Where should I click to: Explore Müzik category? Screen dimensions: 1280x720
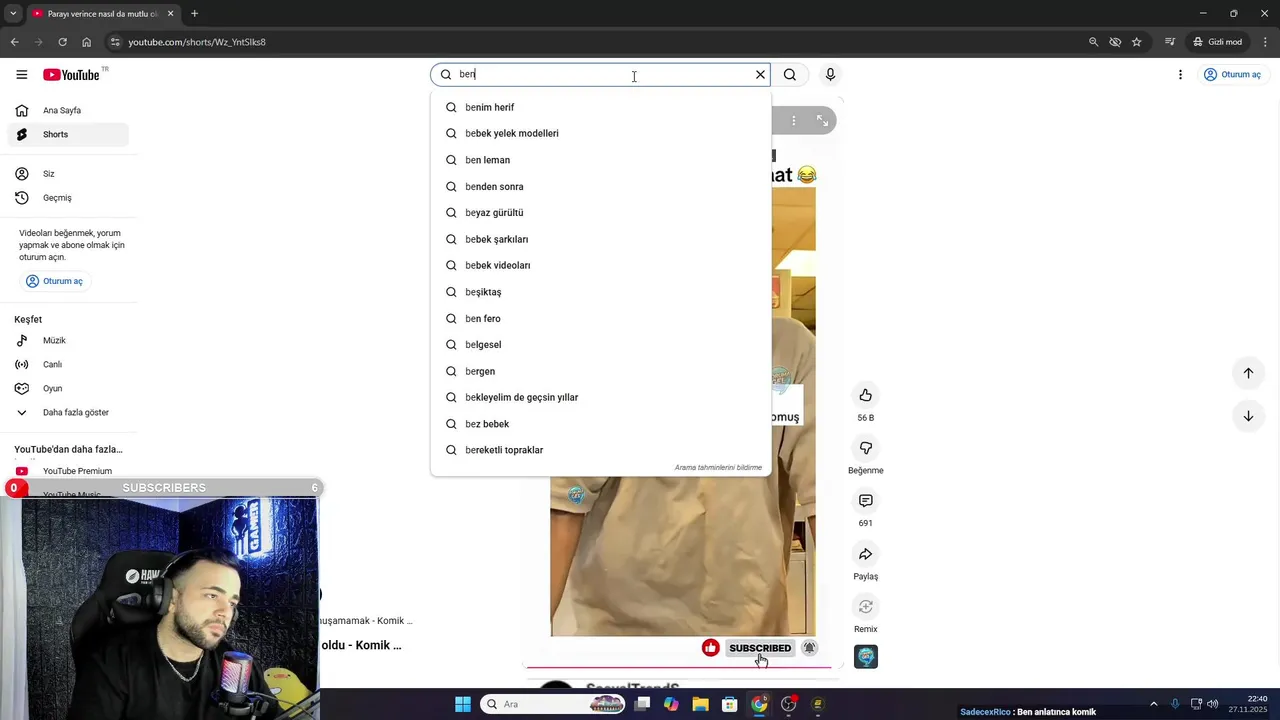[68, 341]
